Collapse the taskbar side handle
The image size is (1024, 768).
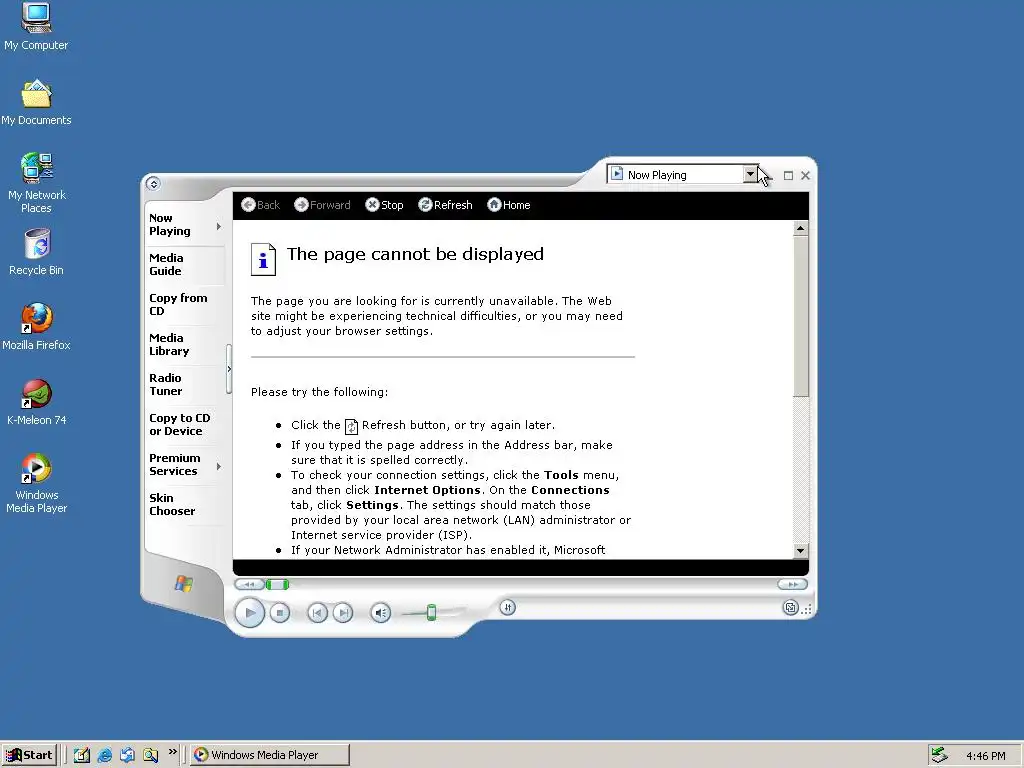point(229,369)
